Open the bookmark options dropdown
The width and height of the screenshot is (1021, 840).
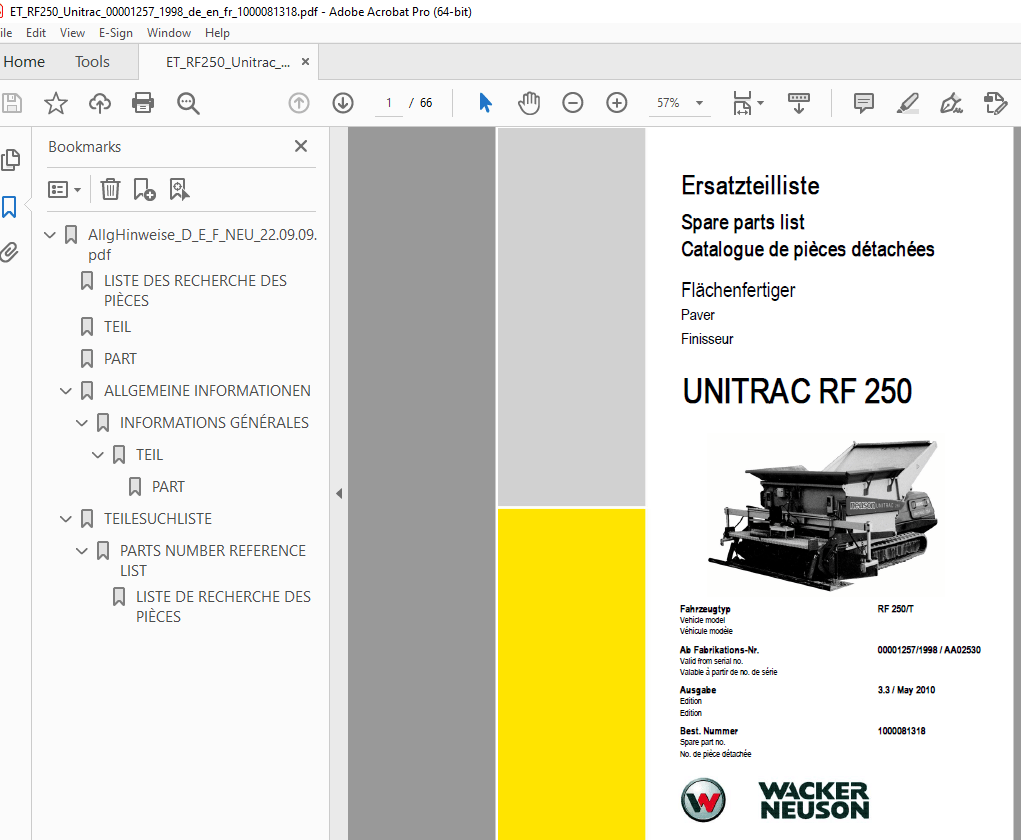[x=64, y=189]
